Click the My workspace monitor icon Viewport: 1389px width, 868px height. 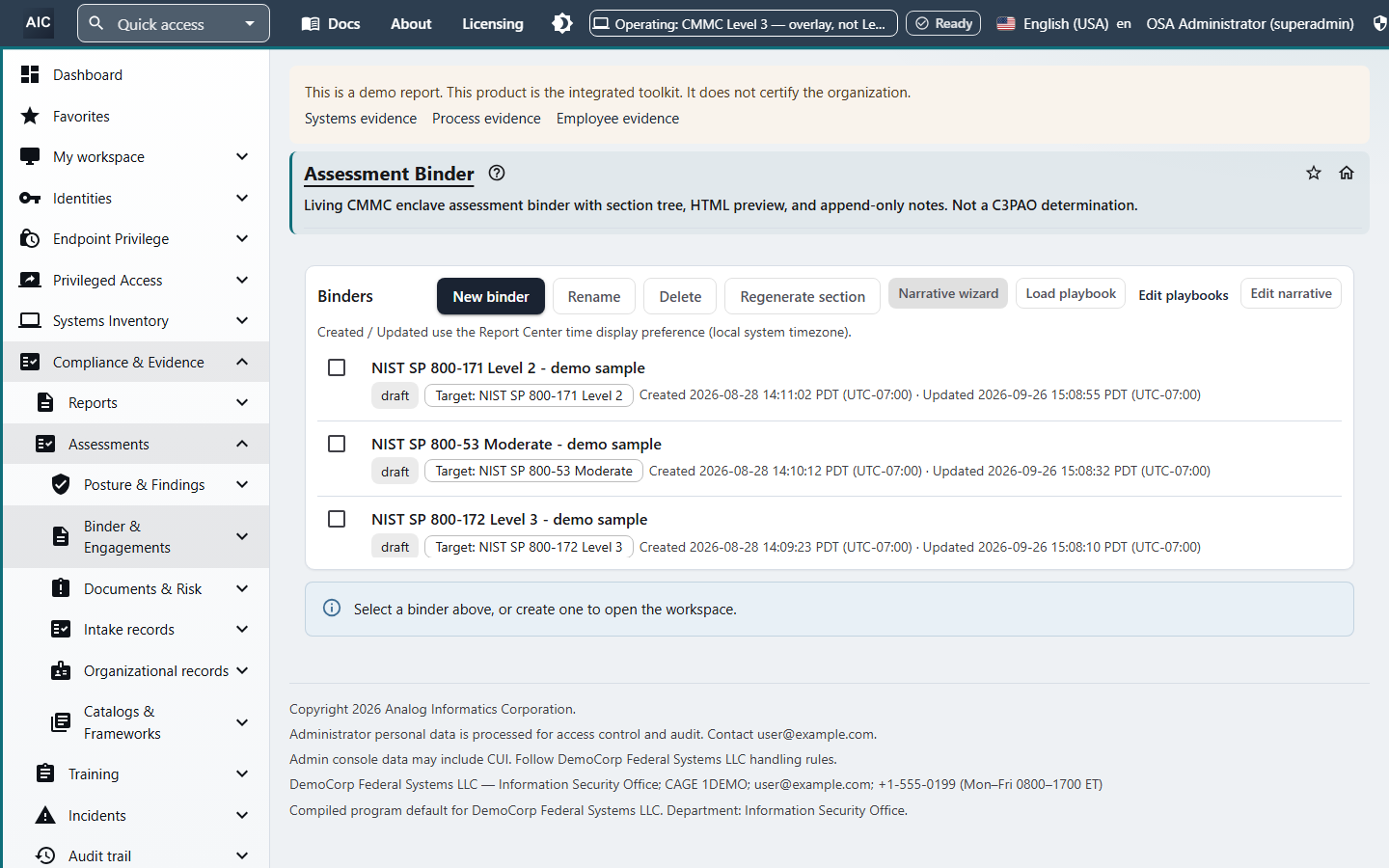(x=30, y=156)
